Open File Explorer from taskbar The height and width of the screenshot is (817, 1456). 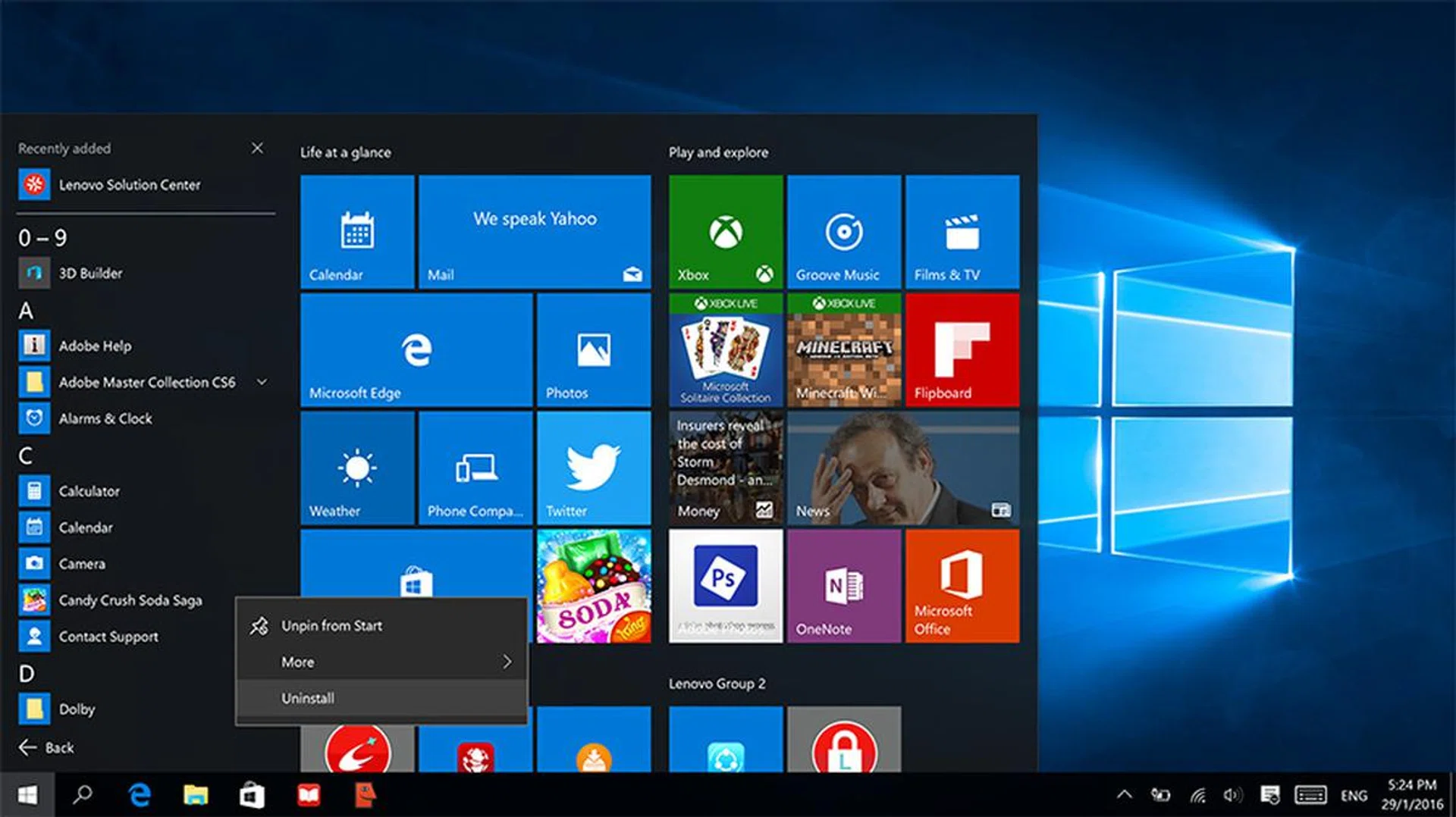coord(196,795)
